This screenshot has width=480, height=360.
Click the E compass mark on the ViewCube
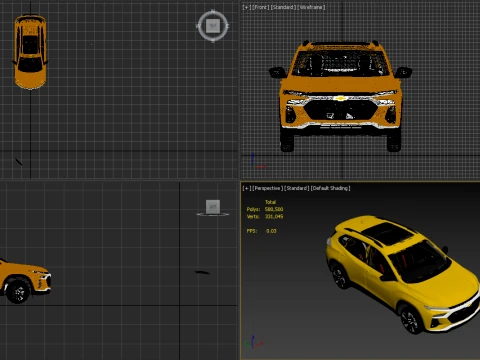[x=228, y=26]
